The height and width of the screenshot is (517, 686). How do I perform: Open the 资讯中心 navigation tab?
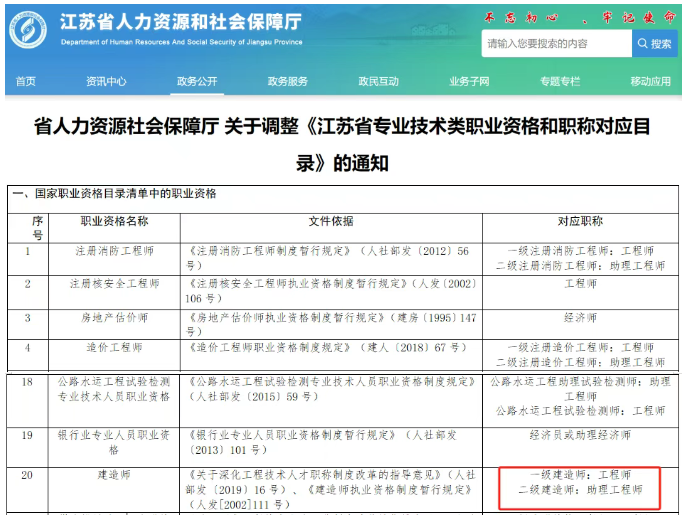pos(106,81)
